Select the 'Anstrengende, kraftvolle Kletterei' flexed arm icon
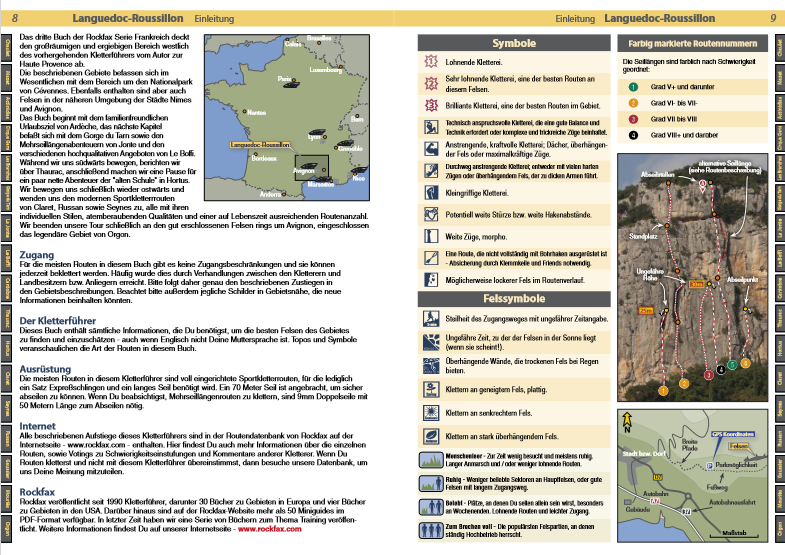Viewport: 785px width, 555px height. pos(431,149)
